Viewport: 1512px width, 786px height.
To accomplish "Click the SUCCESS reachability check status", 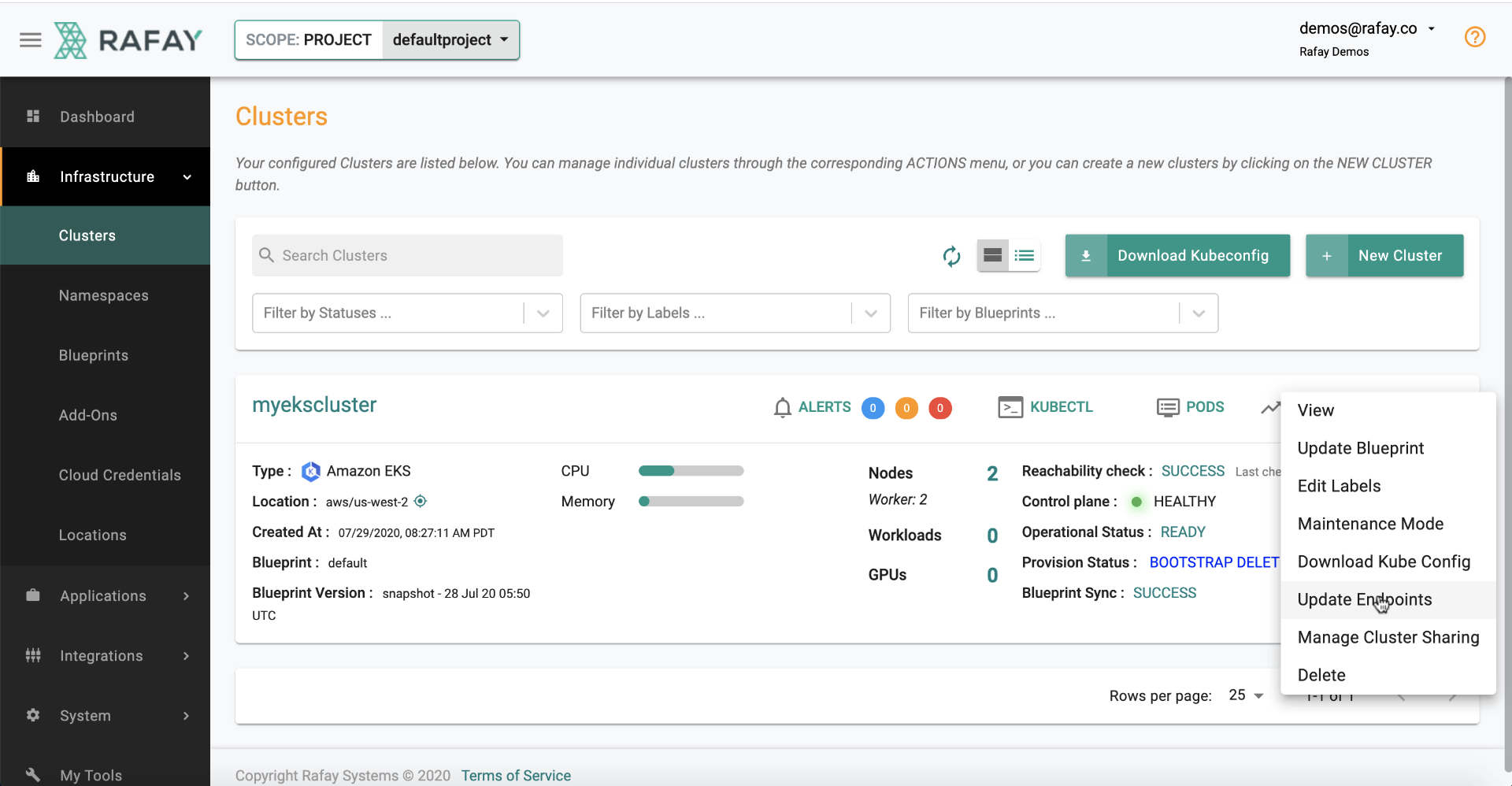I will tap(1193, 471).
